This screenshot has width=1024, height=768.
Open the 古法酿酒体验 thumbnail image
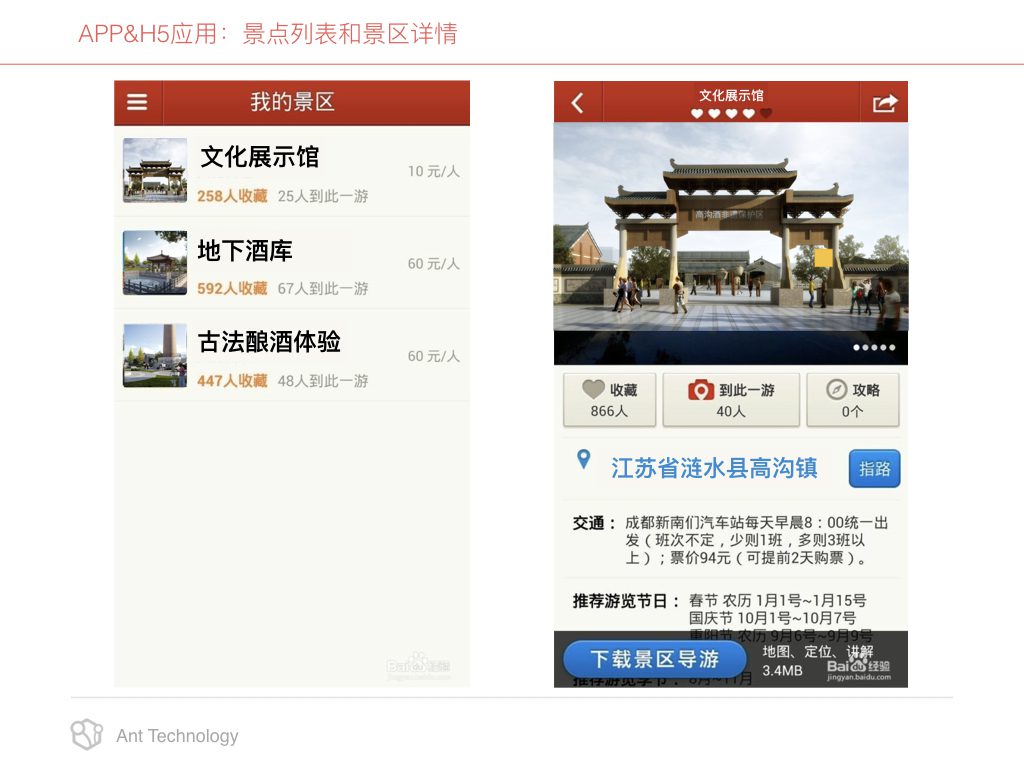(155, 355)
